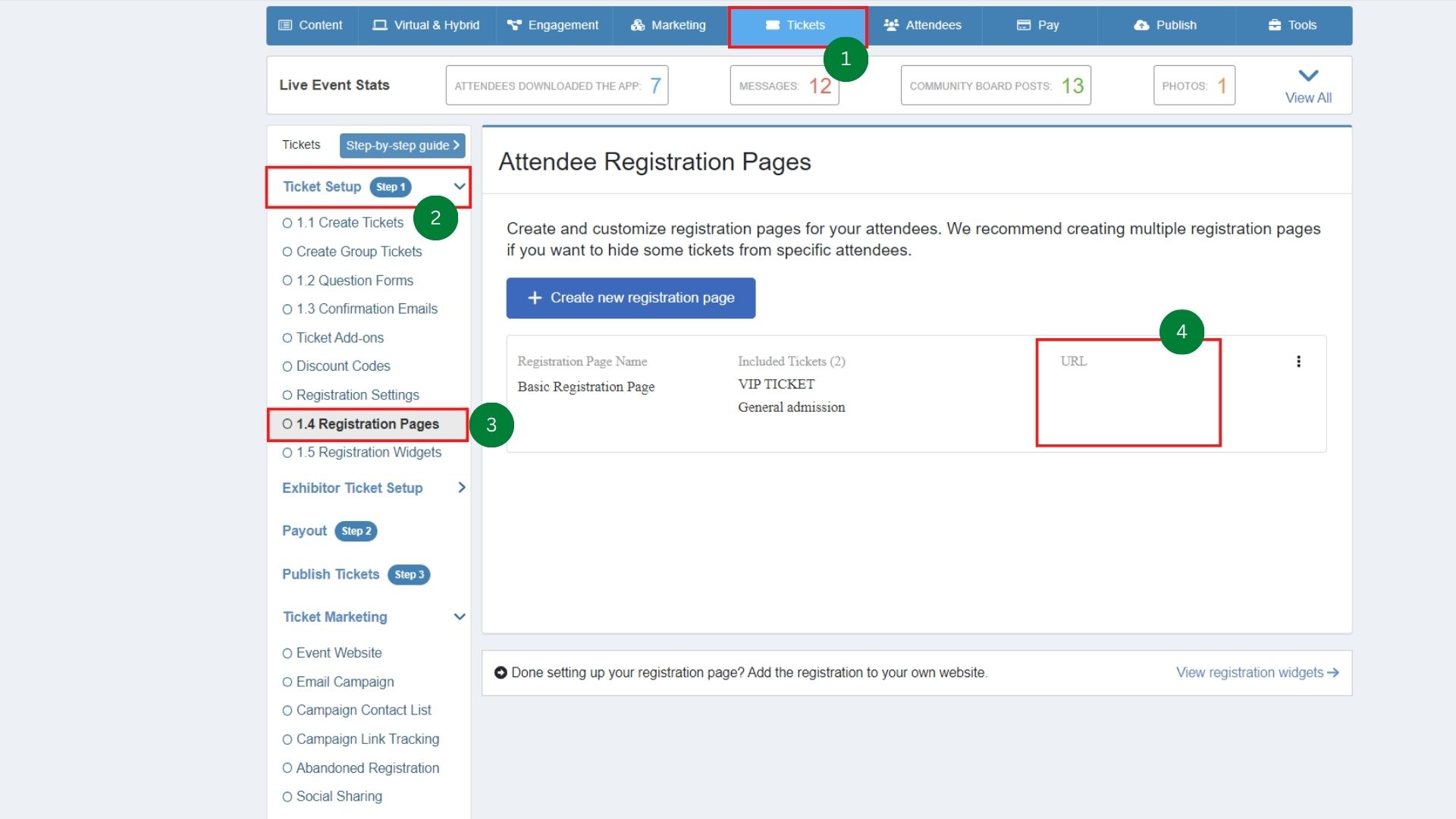This screenshot has height=819, width=1456.
Task: Click Create new registration page button
Action: coord(630,297)
